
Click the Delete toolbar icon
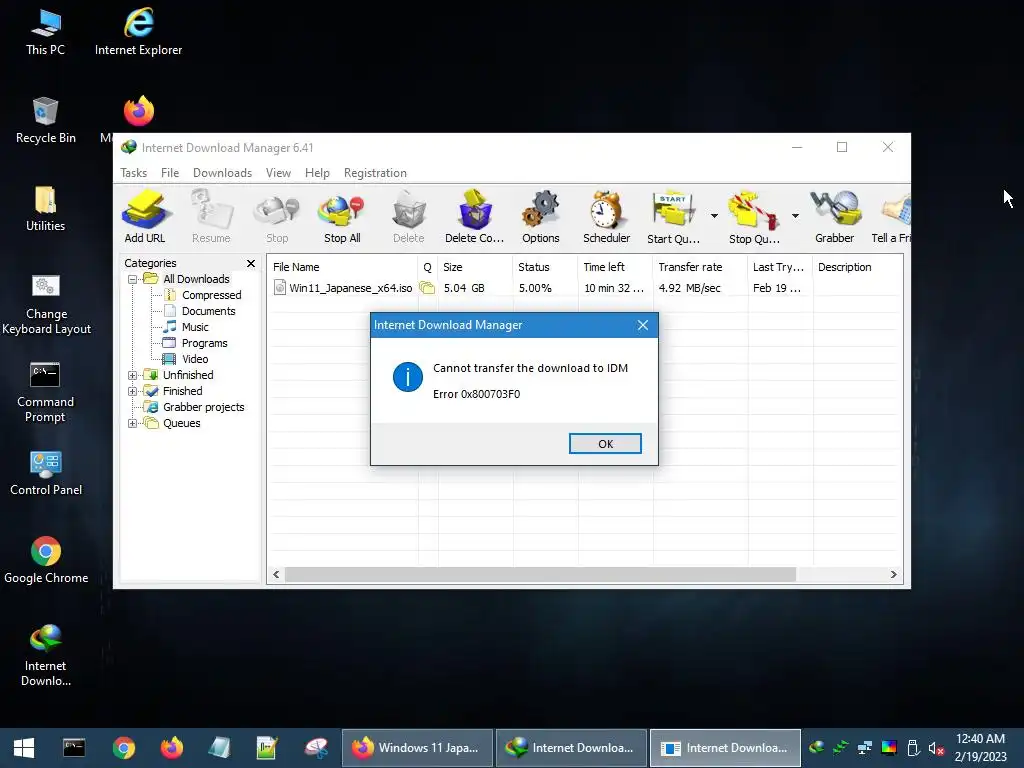click(409, 217)
